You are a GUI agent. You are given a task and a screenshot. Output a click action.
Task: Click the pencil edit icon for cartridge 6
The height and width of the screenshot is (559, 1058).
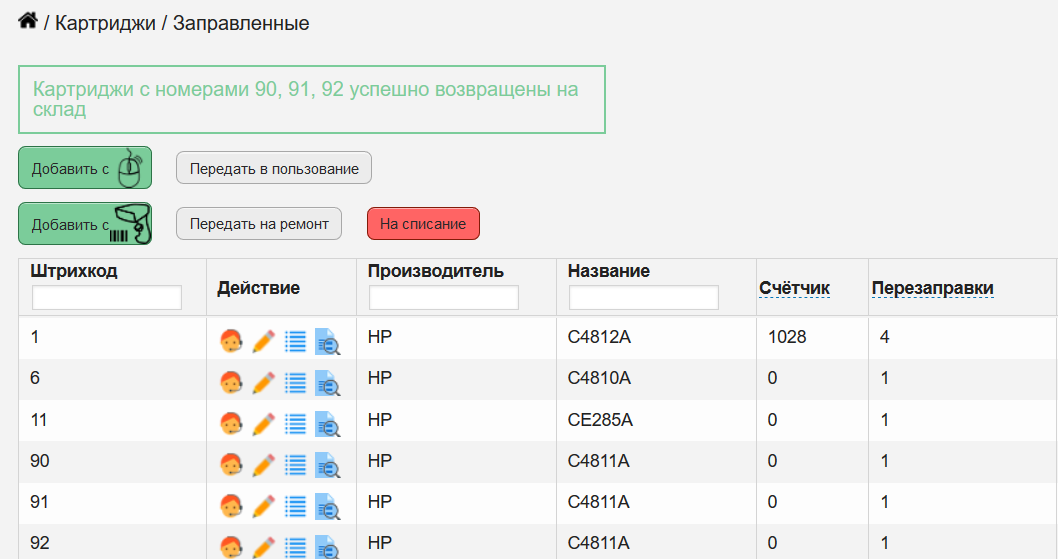[x=263, y=383]
